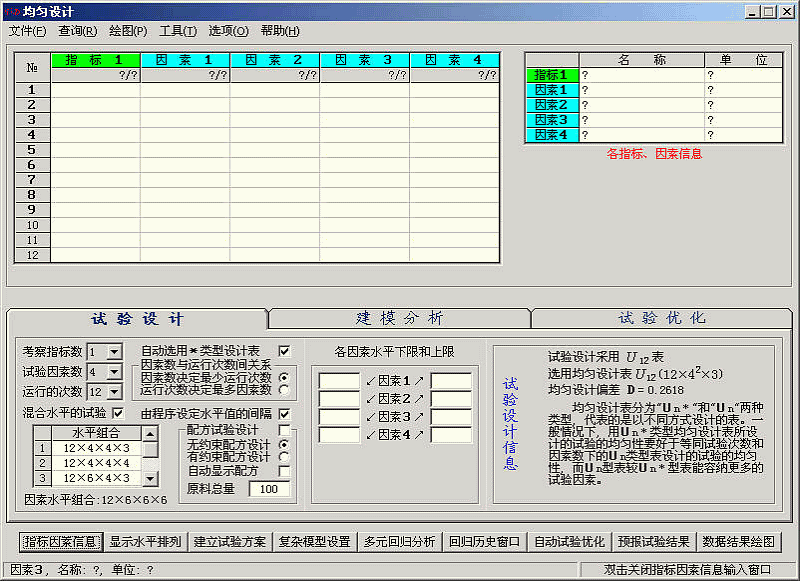Viewport: 800px width, 581px height.
Task: Open the 文件(F) menu
Action: click(x=27, y=31)
